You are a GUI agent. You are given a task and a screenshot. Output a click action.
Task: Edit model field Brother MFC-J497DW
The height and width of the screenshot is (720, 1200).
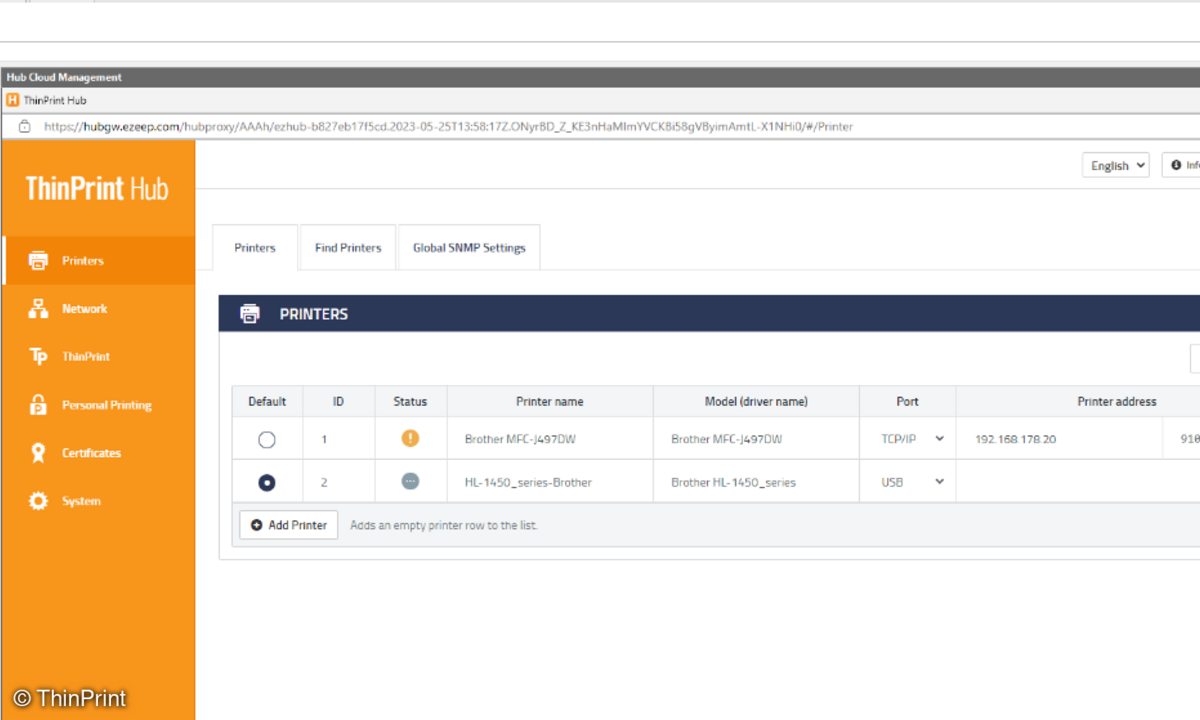pyautogui.click(x=756, y=439)
